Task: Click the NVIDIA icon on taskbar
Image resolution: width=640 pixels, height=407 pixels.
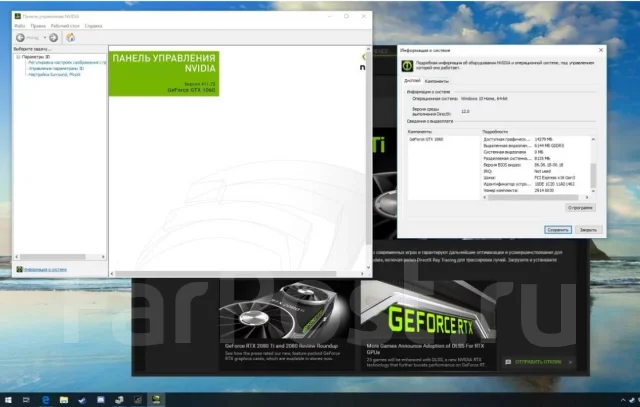Action: tap(156, 400)
